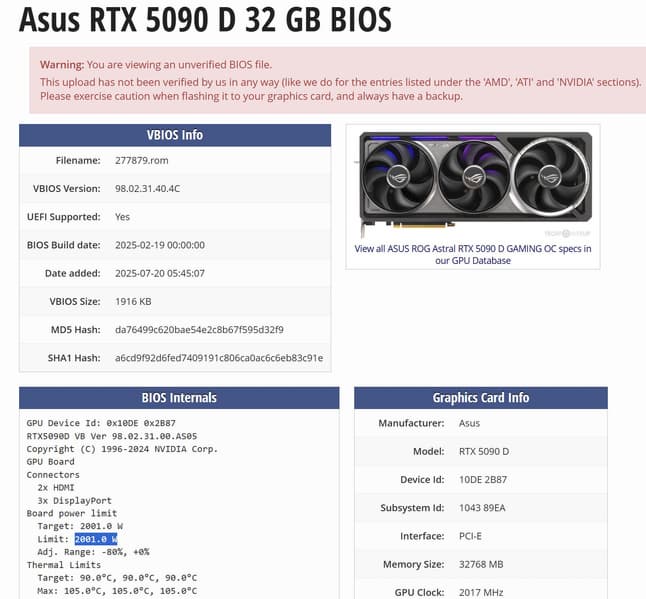Image resolution: width=646 pixels, height=599 pixels.
Task: Click the SHA1 hash value
Action: coord(218,357)
